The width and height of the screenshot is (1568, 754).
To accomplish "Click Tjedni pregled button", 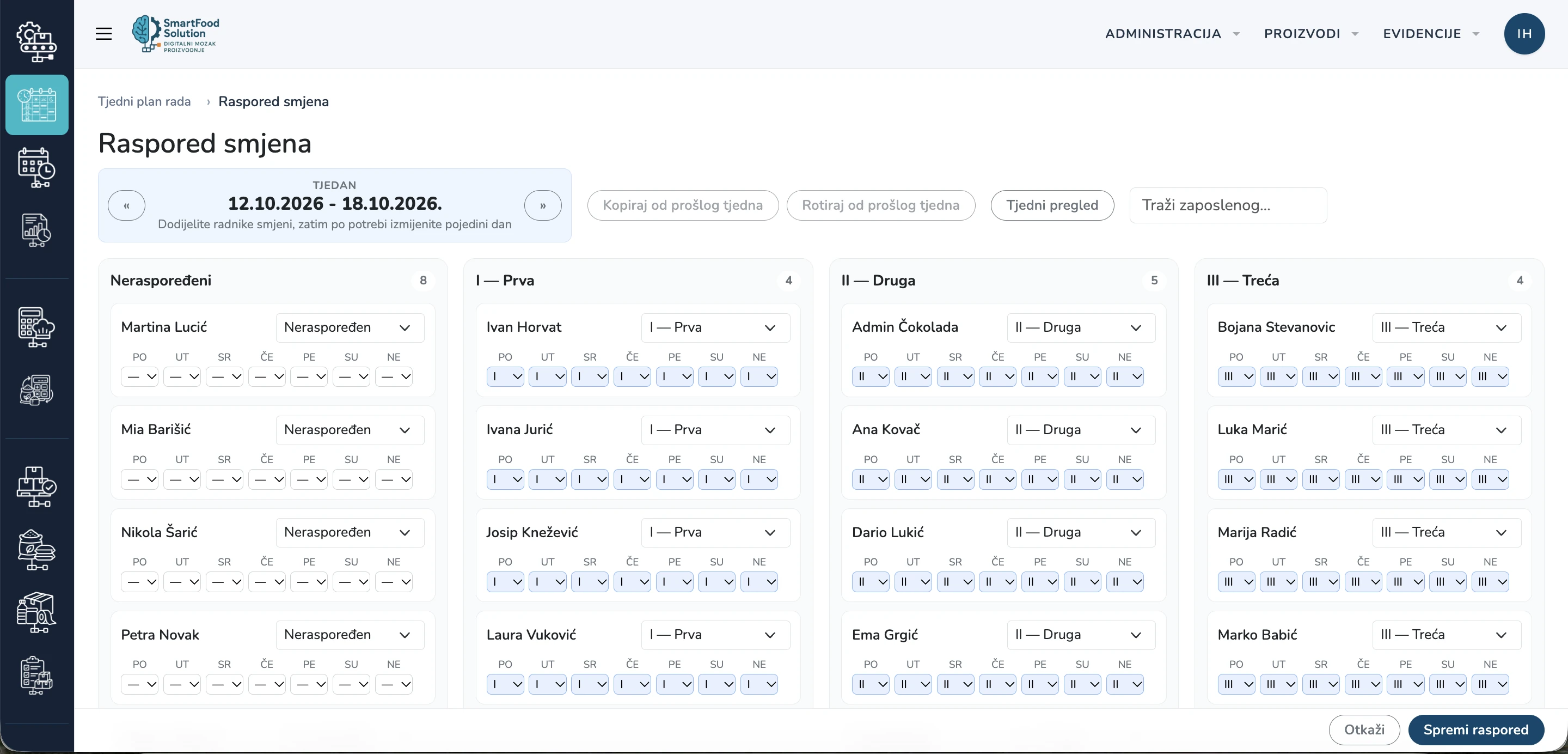I will point(1052,205).
